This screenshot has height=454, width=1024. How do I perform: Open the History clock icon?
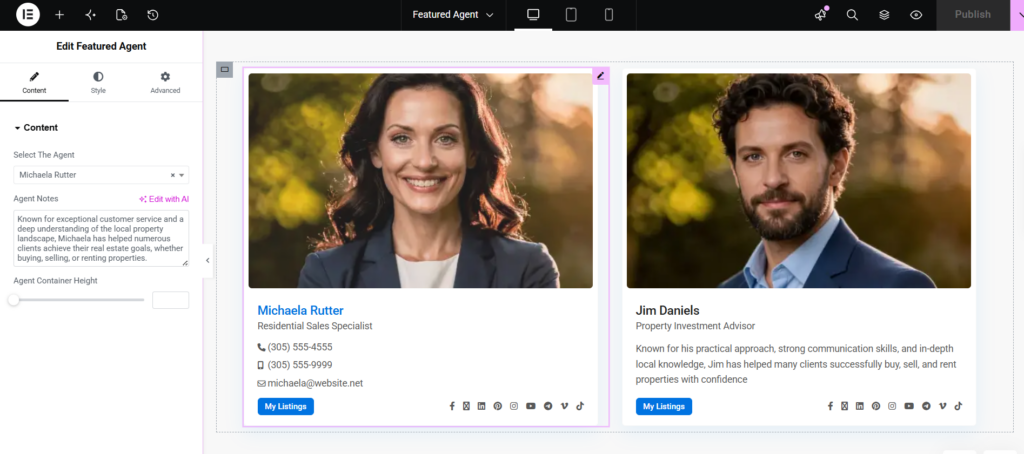[152, 14]
